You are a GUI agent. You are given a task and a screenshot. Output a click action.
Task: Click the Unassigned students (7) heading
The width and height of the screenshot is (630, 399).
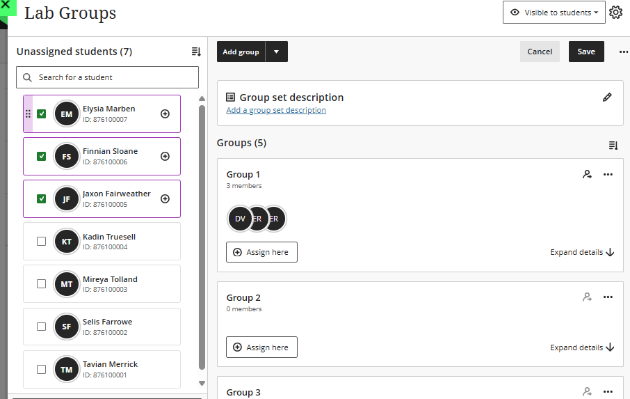coord(74,51)
